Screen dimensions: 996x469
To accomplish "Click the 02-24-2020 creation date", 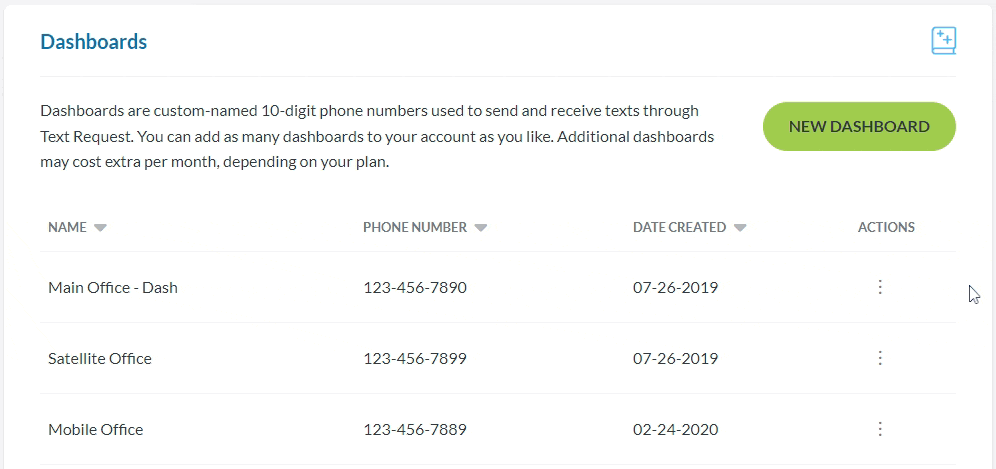I will [x=675, y=430].
